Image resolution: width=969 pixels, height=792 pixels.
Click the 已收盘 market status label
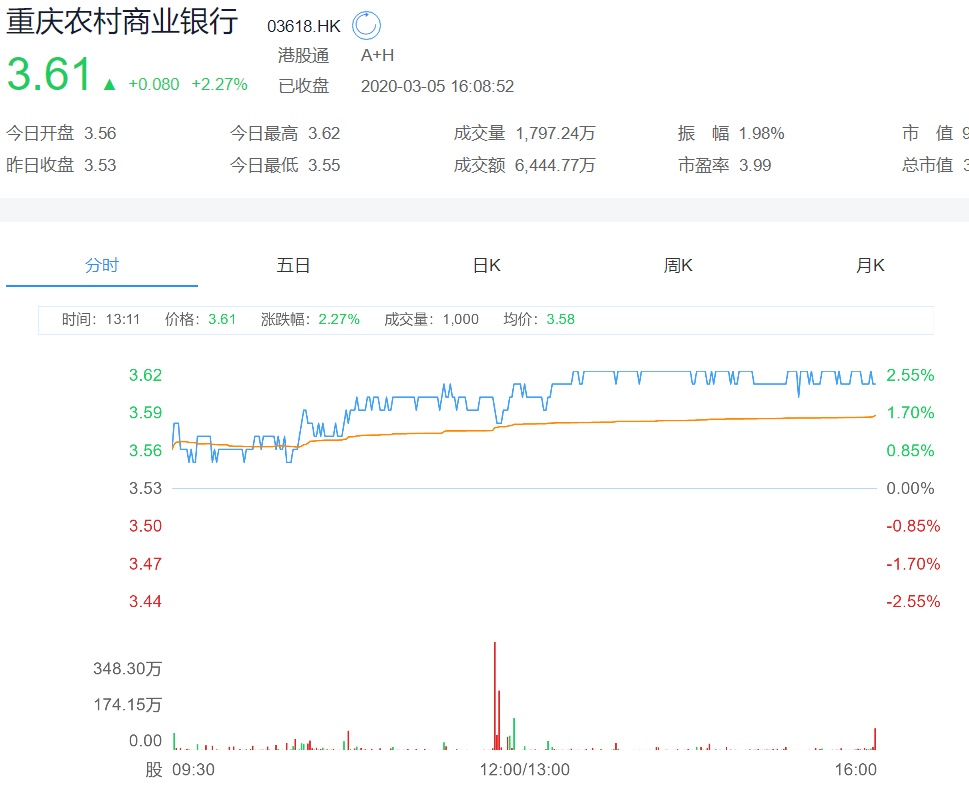pyautogui.click(x=304, y=86)
